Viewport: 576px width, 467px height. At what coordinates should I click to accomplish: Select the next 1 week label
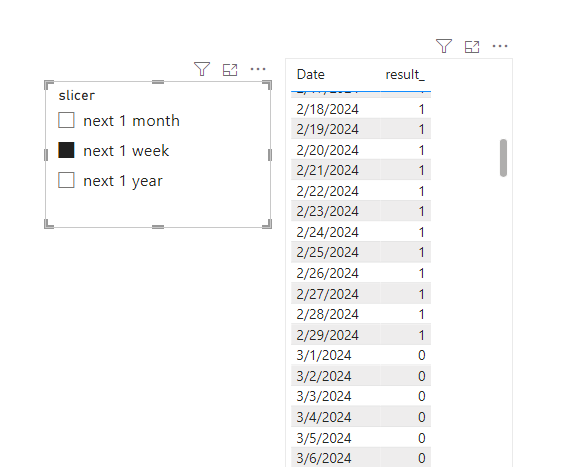pyautogui.click(x=126, y=151)
